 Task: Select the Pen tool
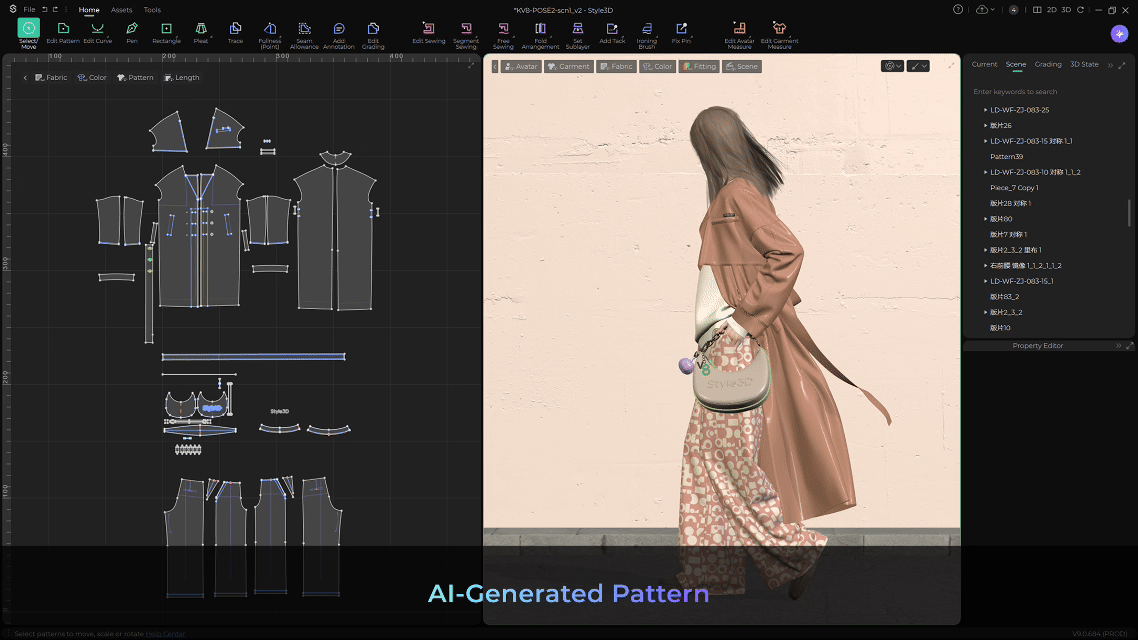pos(132,29)
